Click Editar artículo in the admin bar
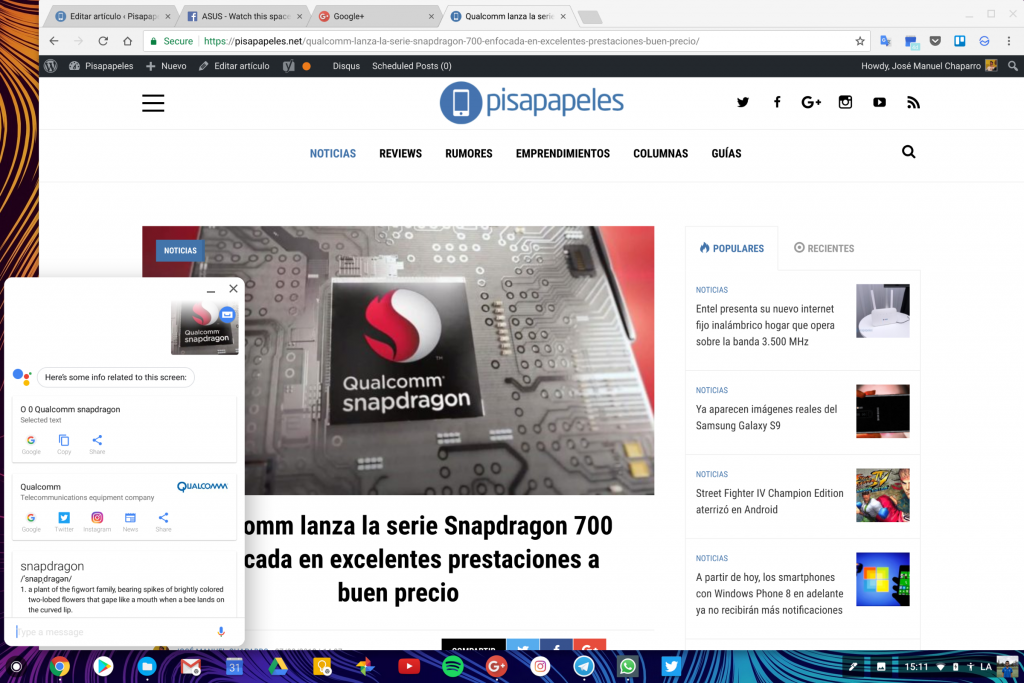 (x=234, y=66)
